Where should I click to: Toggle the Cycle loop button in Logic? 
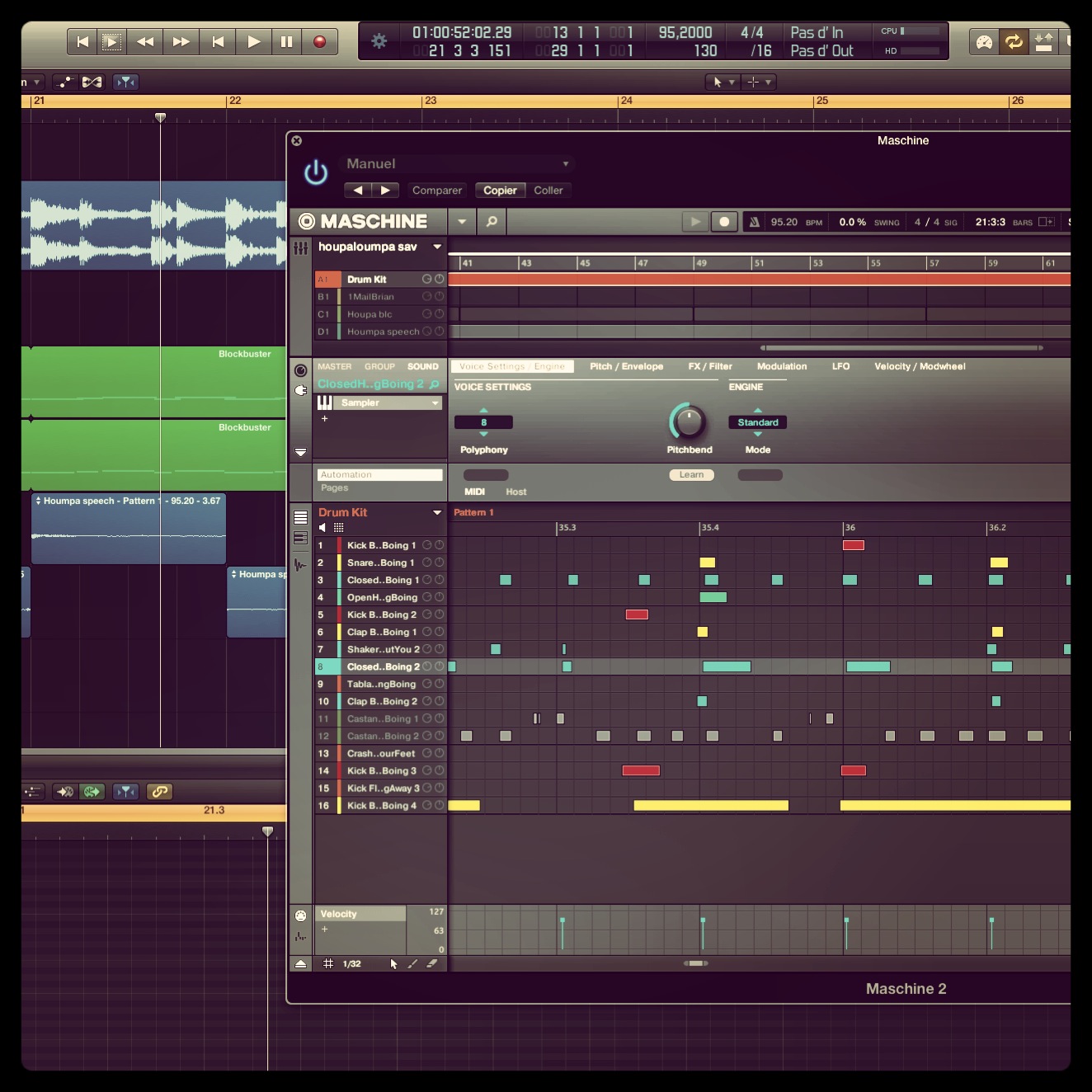click(x=1014, y=41)
